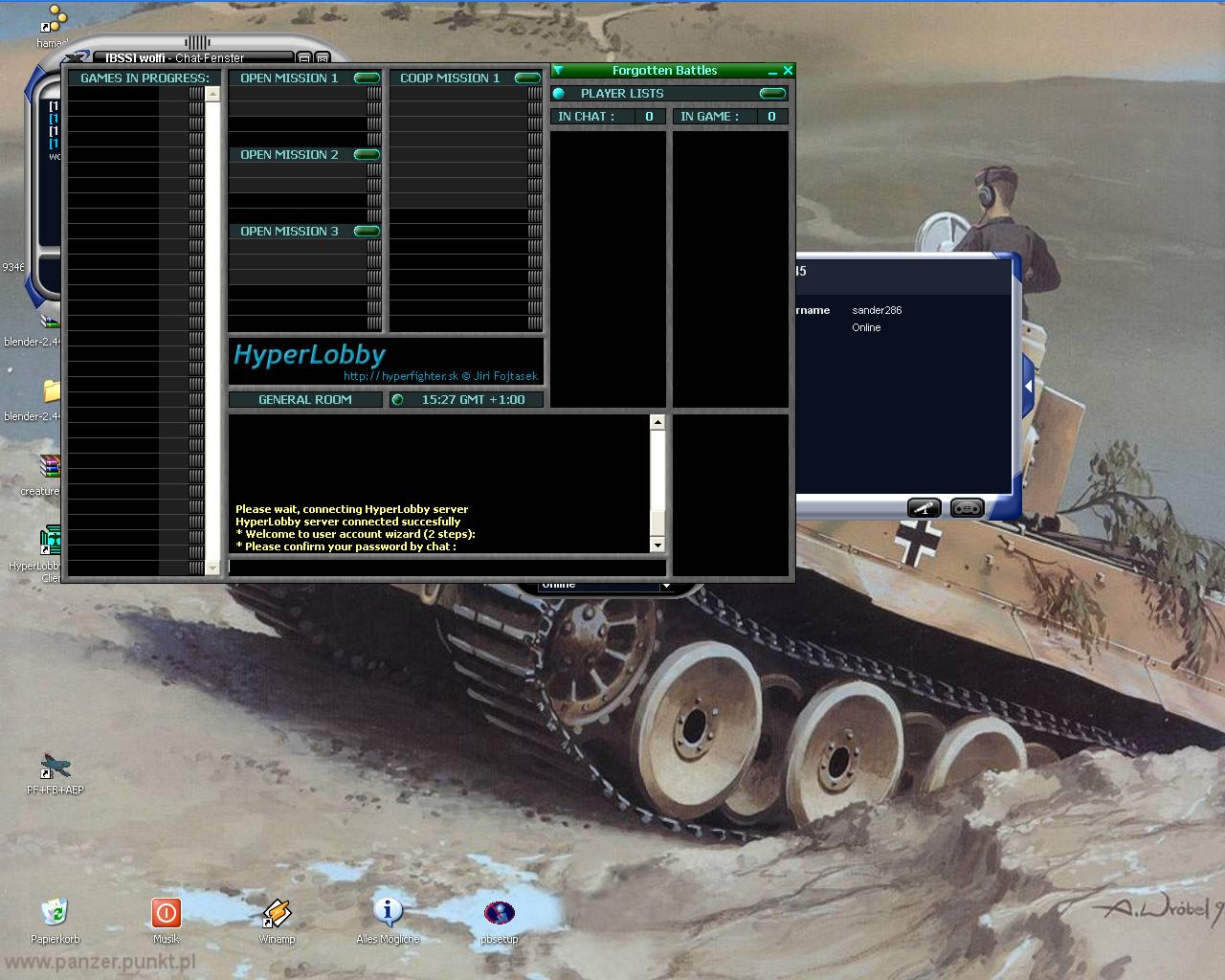Screen dimensions: 1225x980
Task: Open the Musik desktop icon
Action: 166,913
